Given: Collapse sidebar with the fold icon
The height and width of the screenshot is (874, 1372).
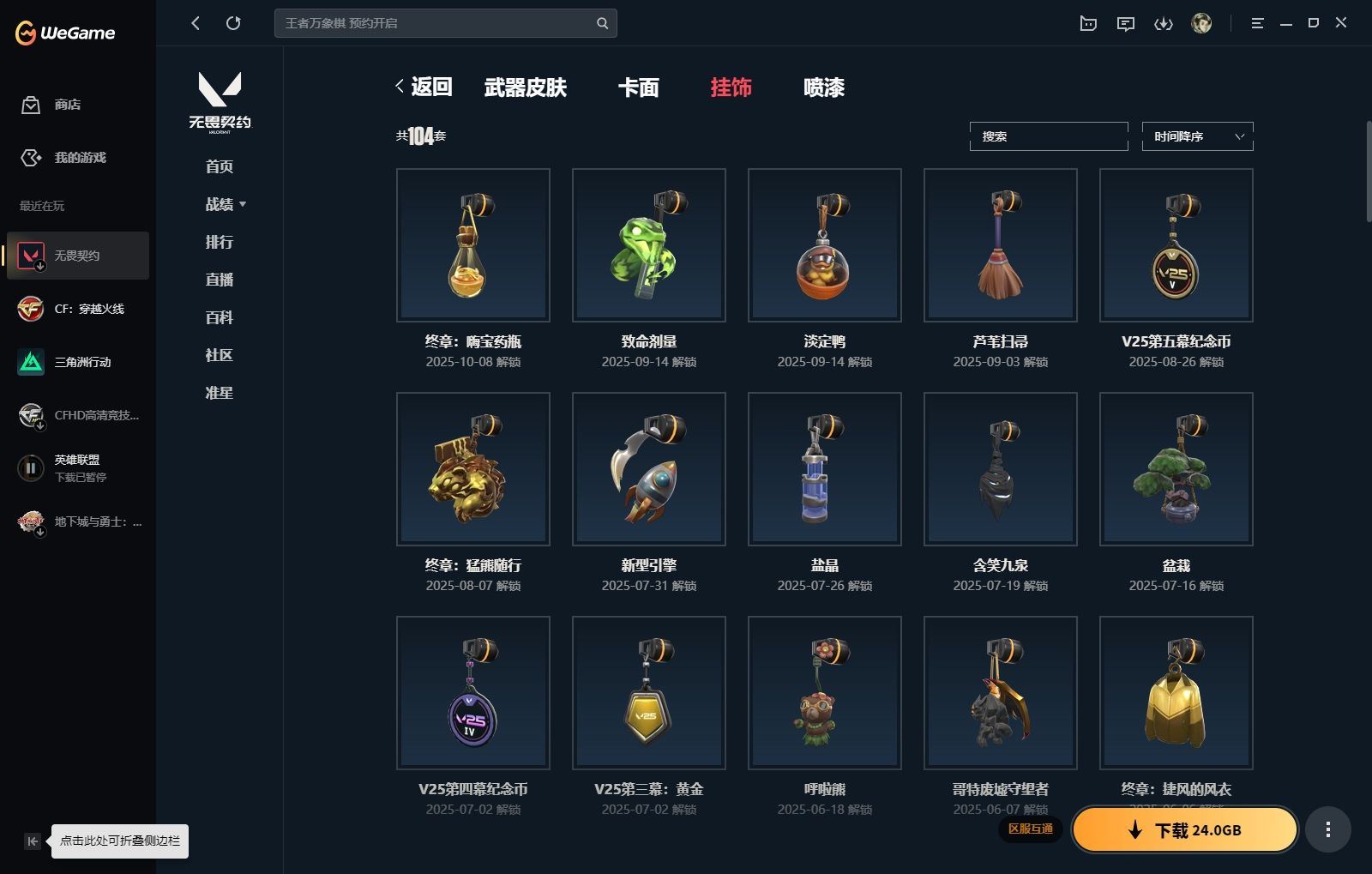Looking at the screenshot, I should click(32, 841).
